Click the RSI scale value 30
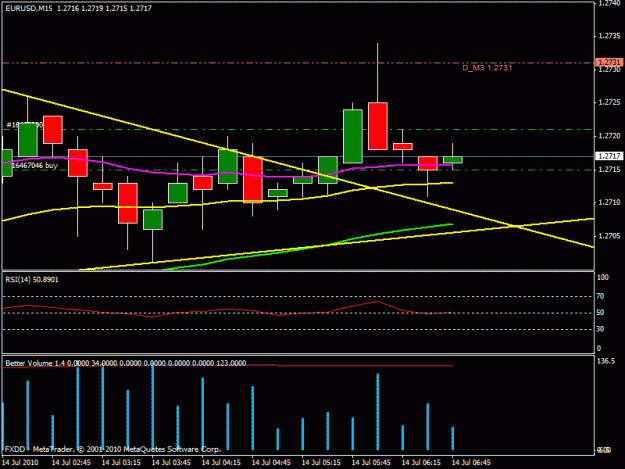625x469 pixels. click(600, 329)
